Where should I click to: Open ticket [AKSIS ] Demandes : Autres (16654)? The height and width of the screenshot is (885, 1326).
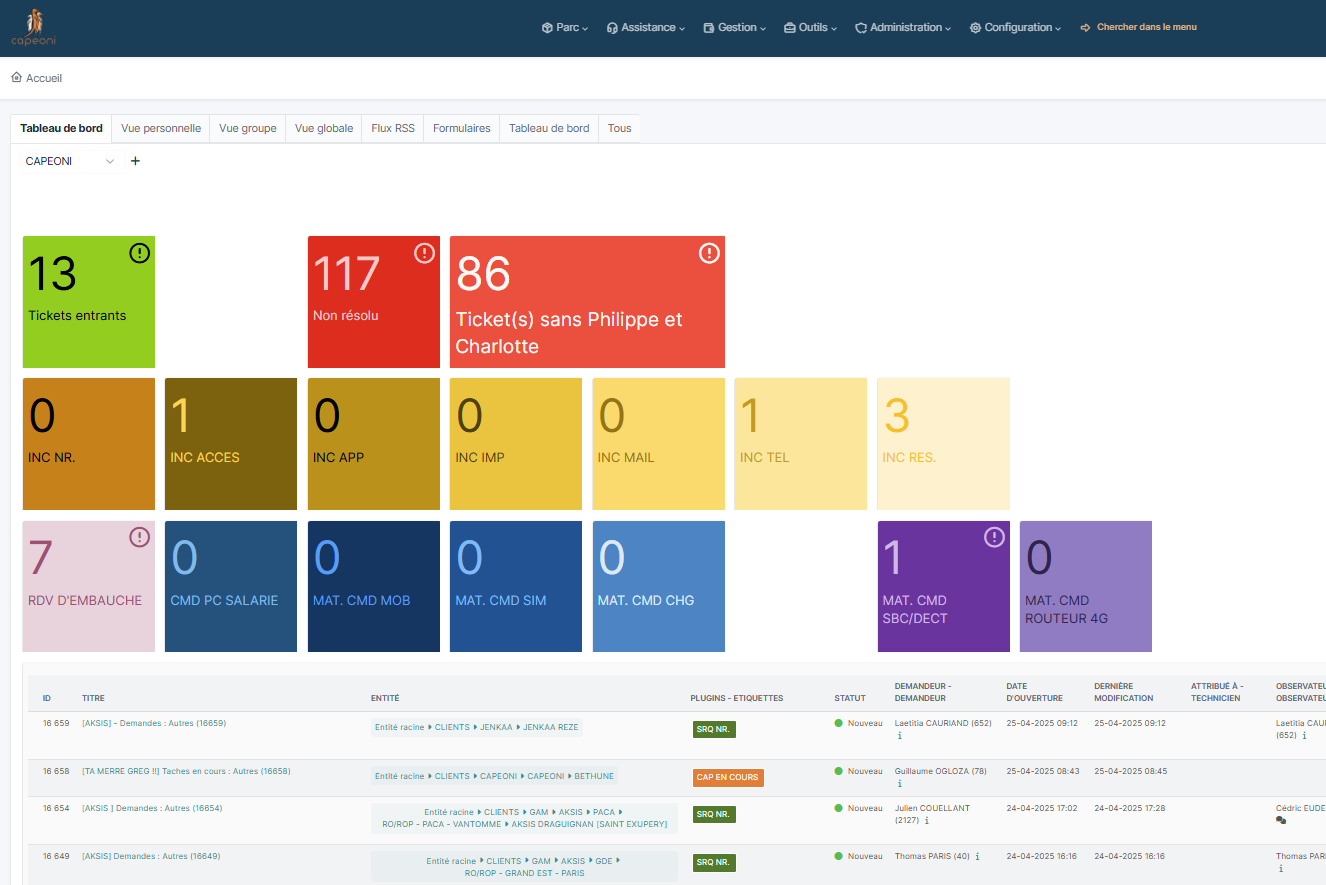pyautogui.click(x=152, y=808)
